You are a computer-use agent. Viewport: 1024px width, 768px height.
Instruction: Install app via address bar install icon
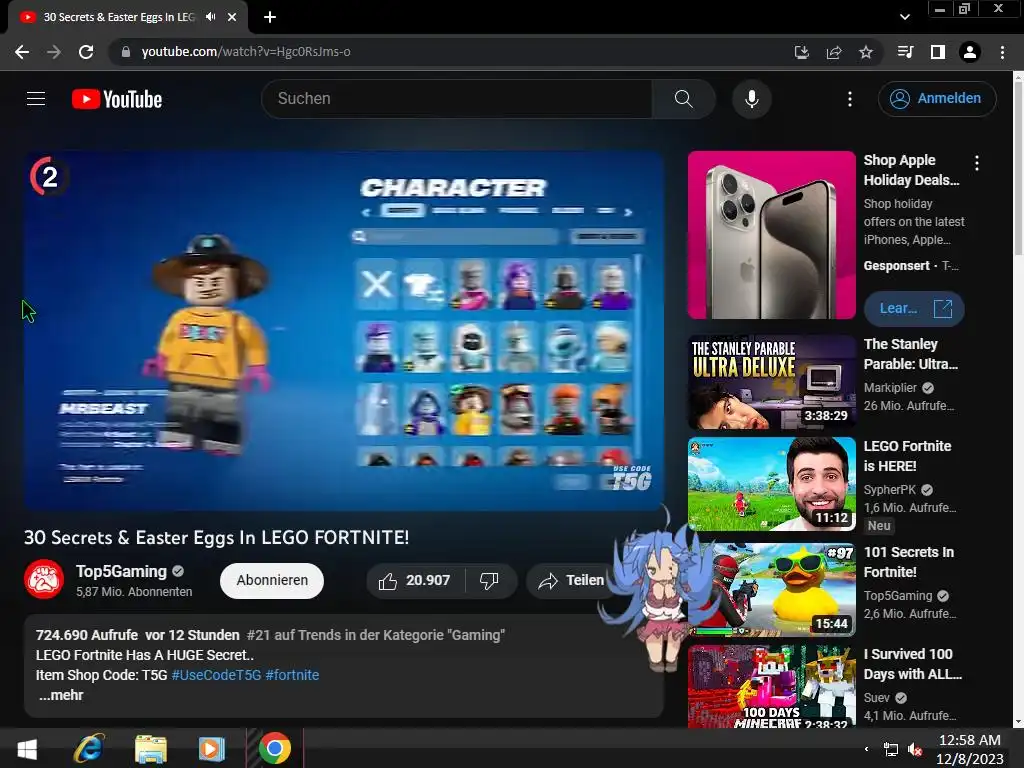pos(802,52)
